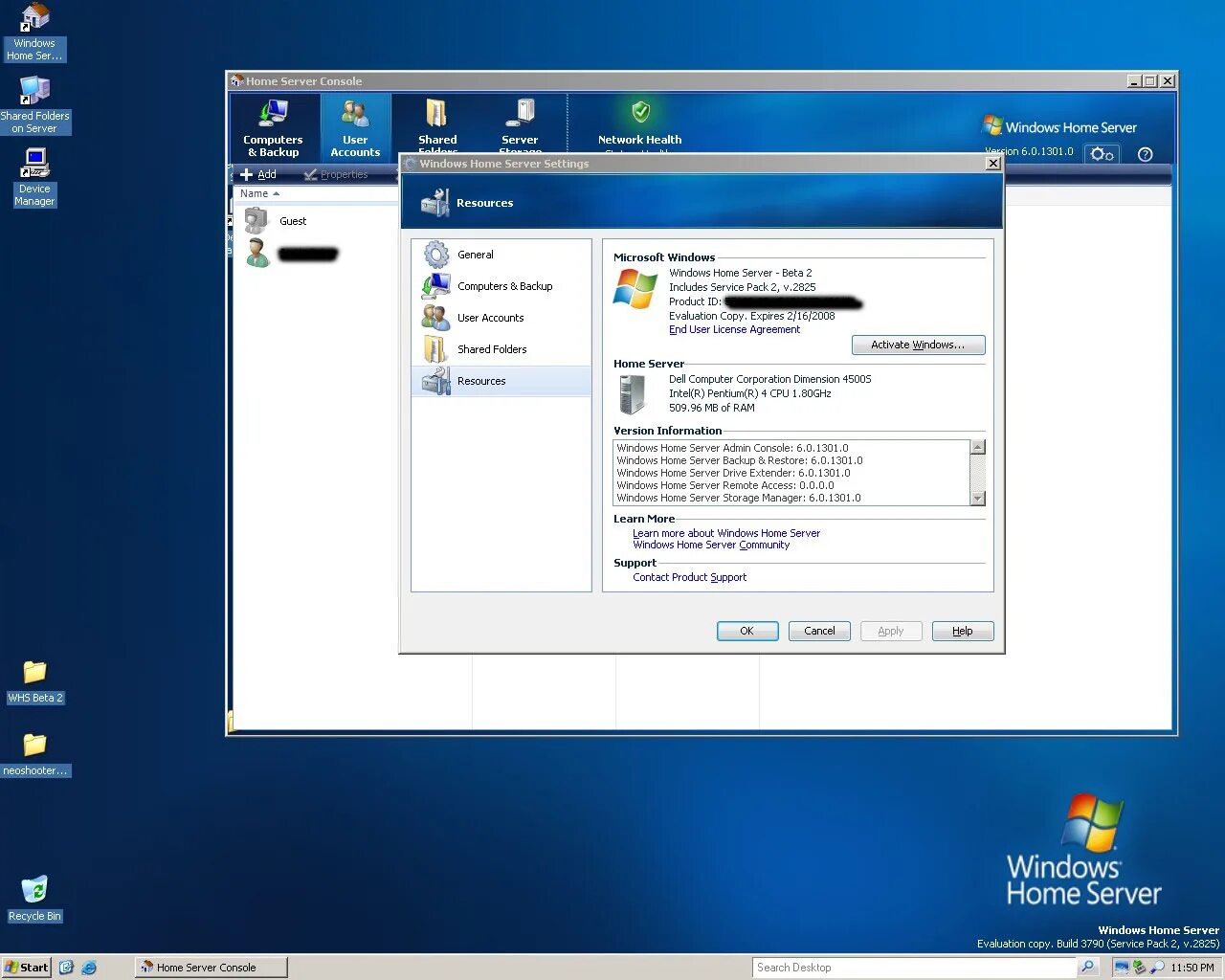Click the taskbar clock 11:50 PM
The width and height of the screenshot is (1225, 980).
[1192, 968]
